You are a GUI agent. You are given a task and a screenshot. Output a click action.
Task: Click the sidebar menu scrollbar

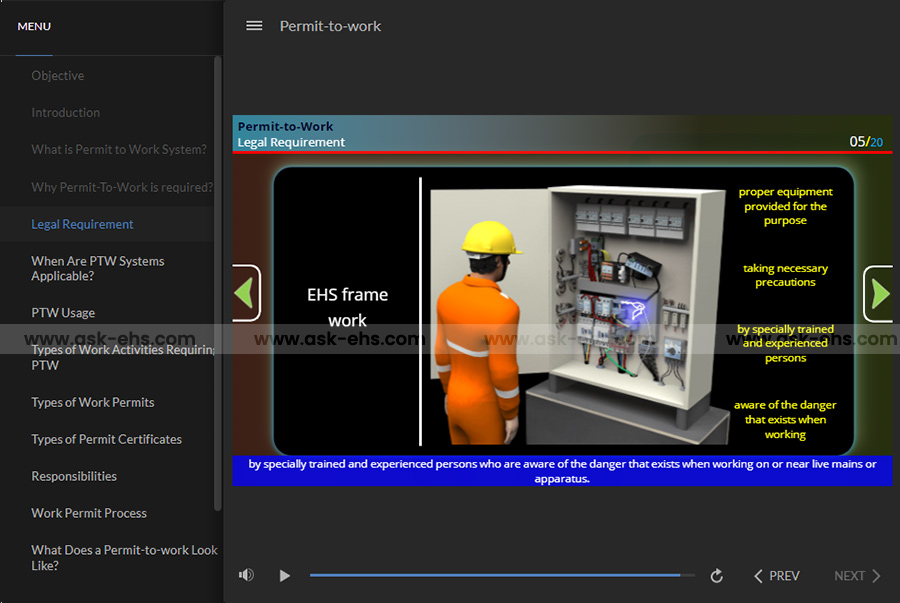(218, 280)
